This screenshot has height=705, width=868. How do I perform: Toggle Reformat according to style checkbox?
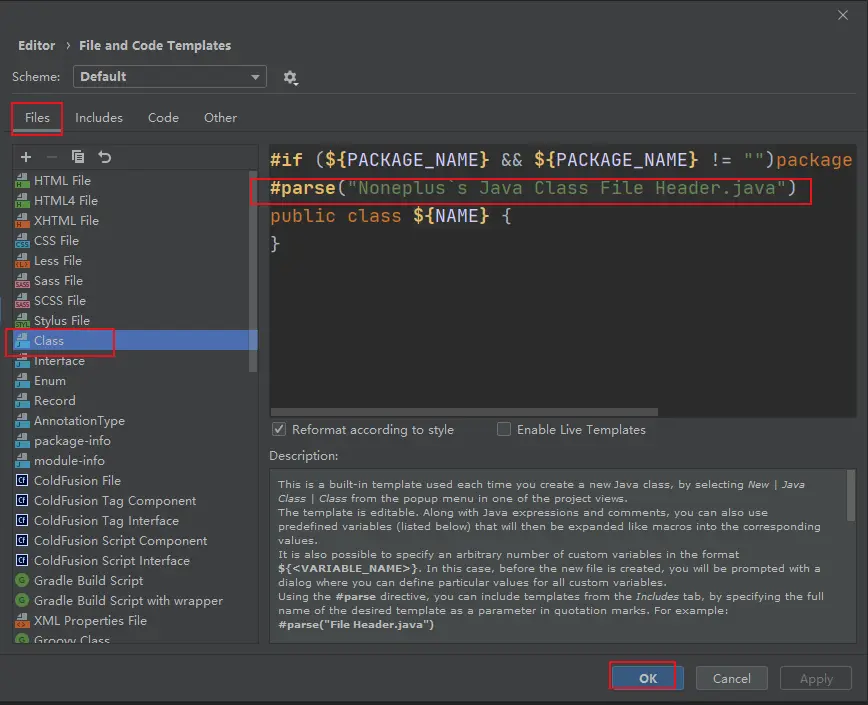tap(279, 429)
